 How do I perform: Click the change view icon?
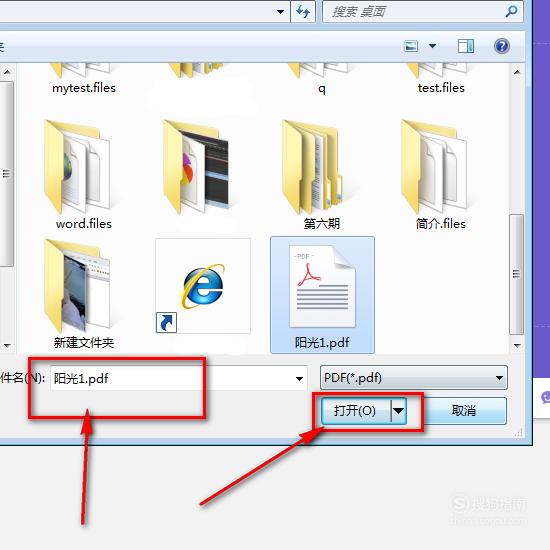(x=411, y=46)
